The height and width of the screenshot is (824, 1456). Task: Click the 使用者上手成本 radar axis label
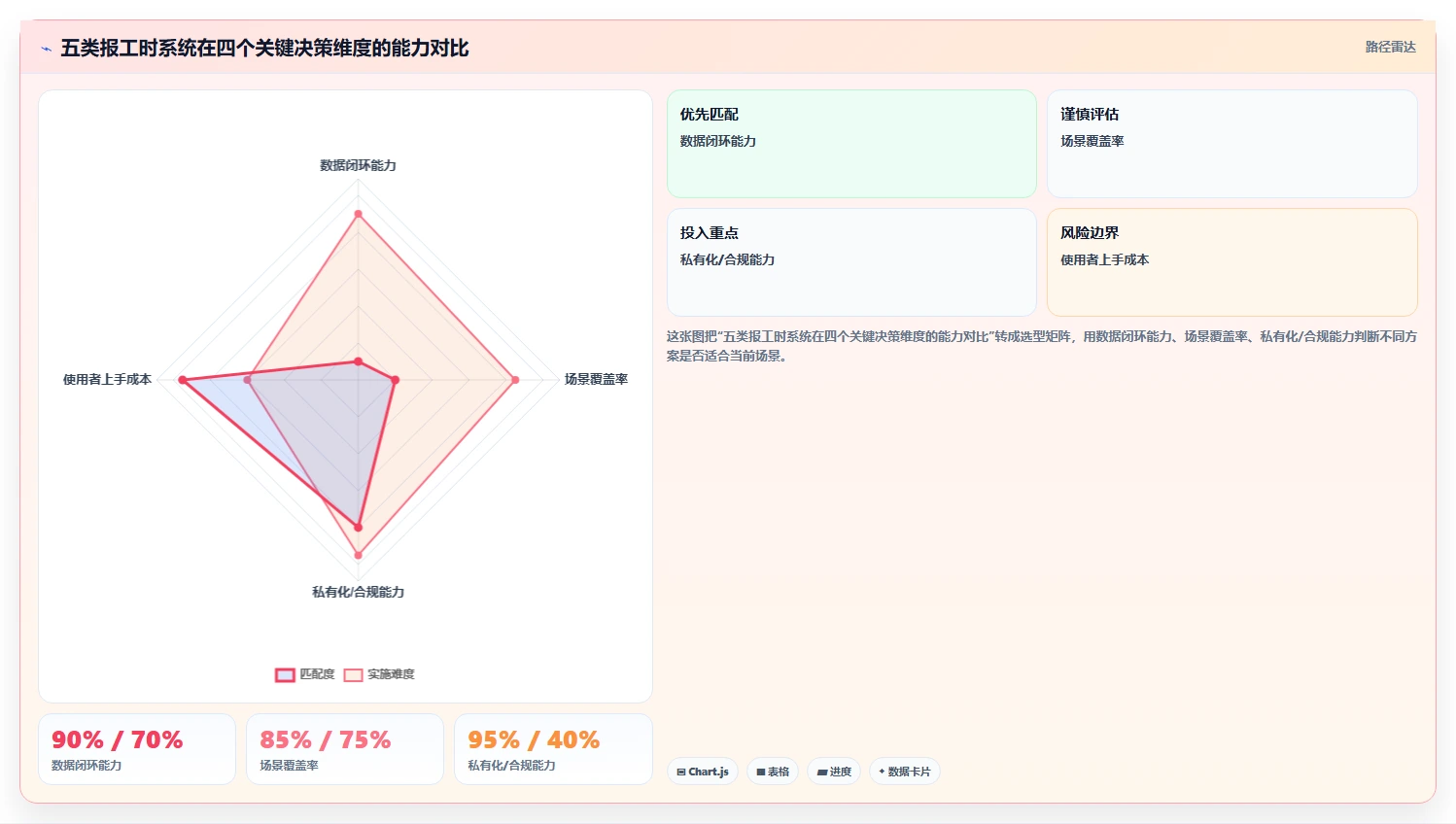pos(107,379)
